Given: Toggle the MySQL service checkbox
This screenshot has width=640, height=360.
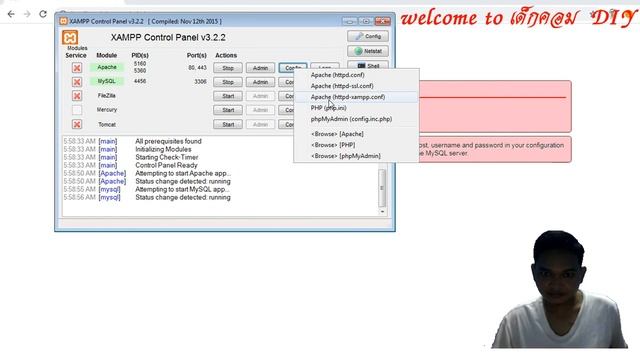Looking at the screenshot, I should (x=77, y=82).
